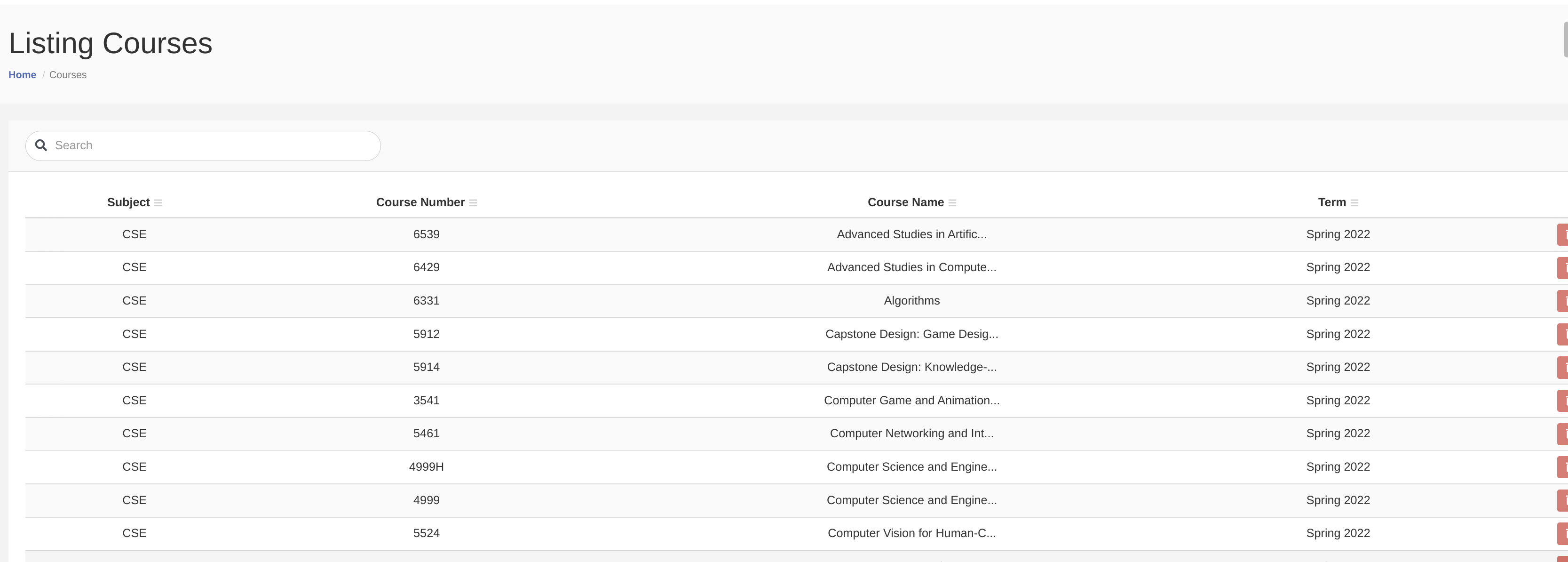Click the Computer Game and Animation... course name
Image resolution: width=1568 pixels, height=562 pixels.
point(911,401)
